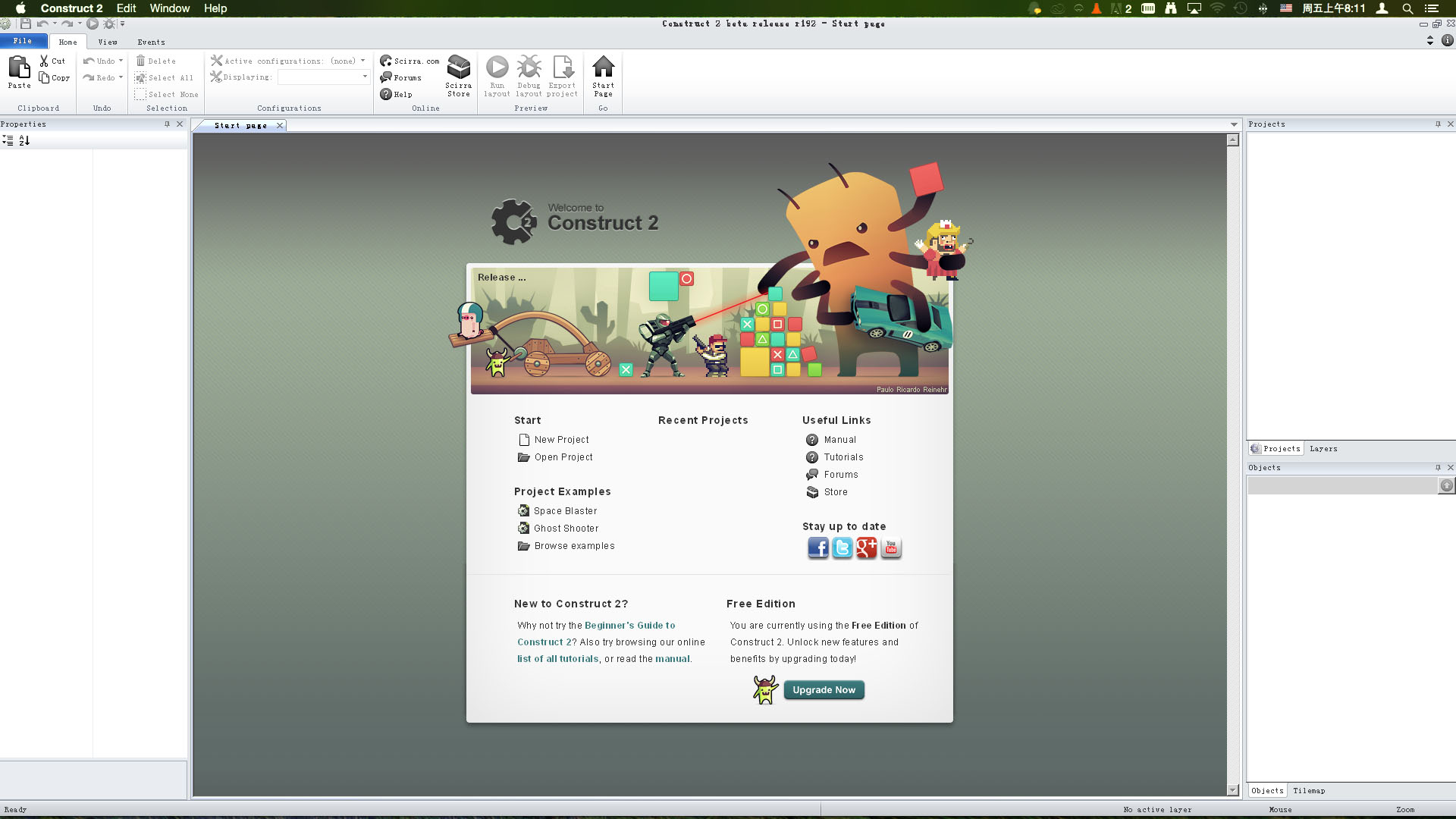The width and height of the screenshot is (1456, 819).
Task: Click the start page vertical scrollbar
Action: (x=1233, y=465)
